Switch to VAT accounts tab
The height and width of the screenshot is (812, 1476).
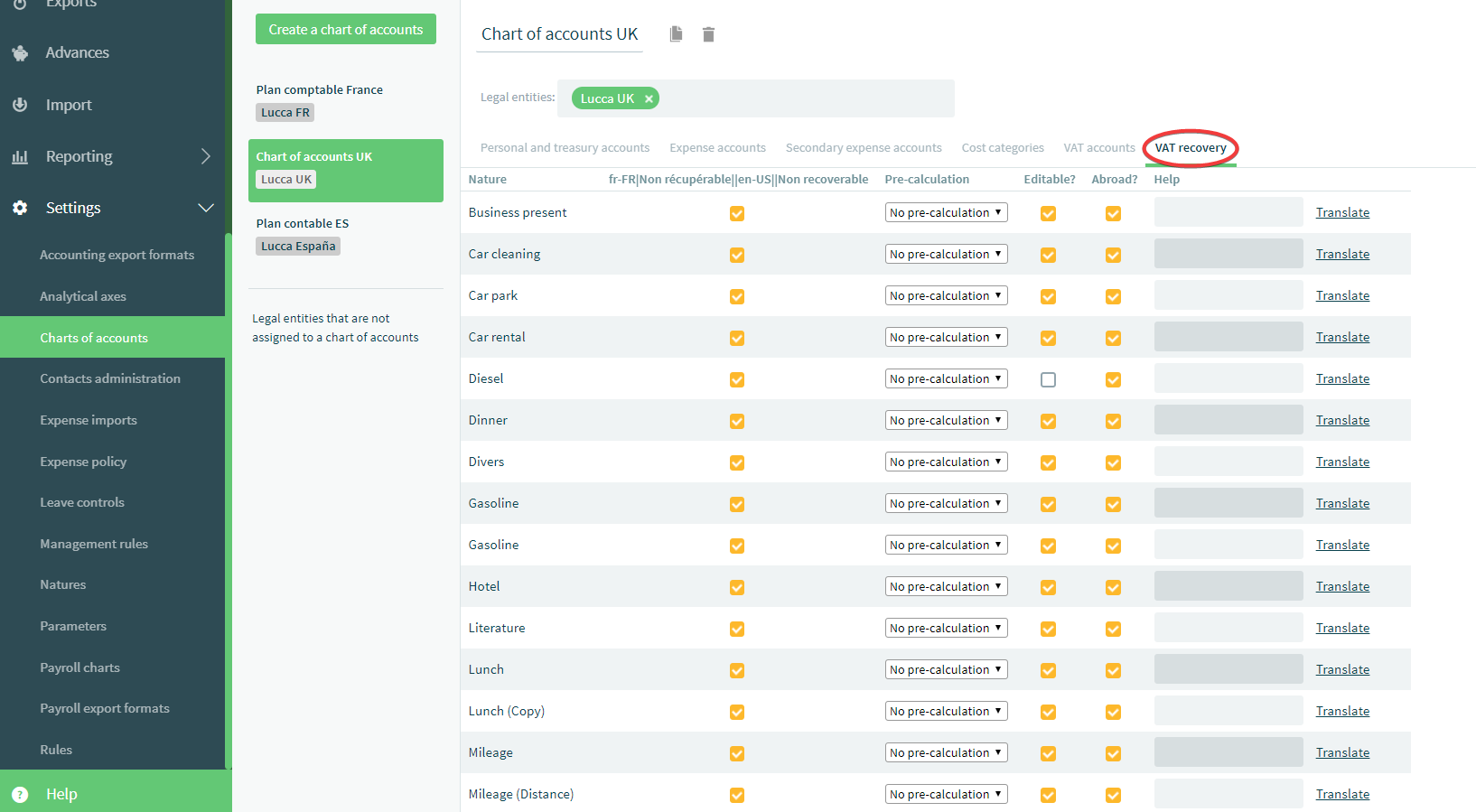coord(1099,147)
